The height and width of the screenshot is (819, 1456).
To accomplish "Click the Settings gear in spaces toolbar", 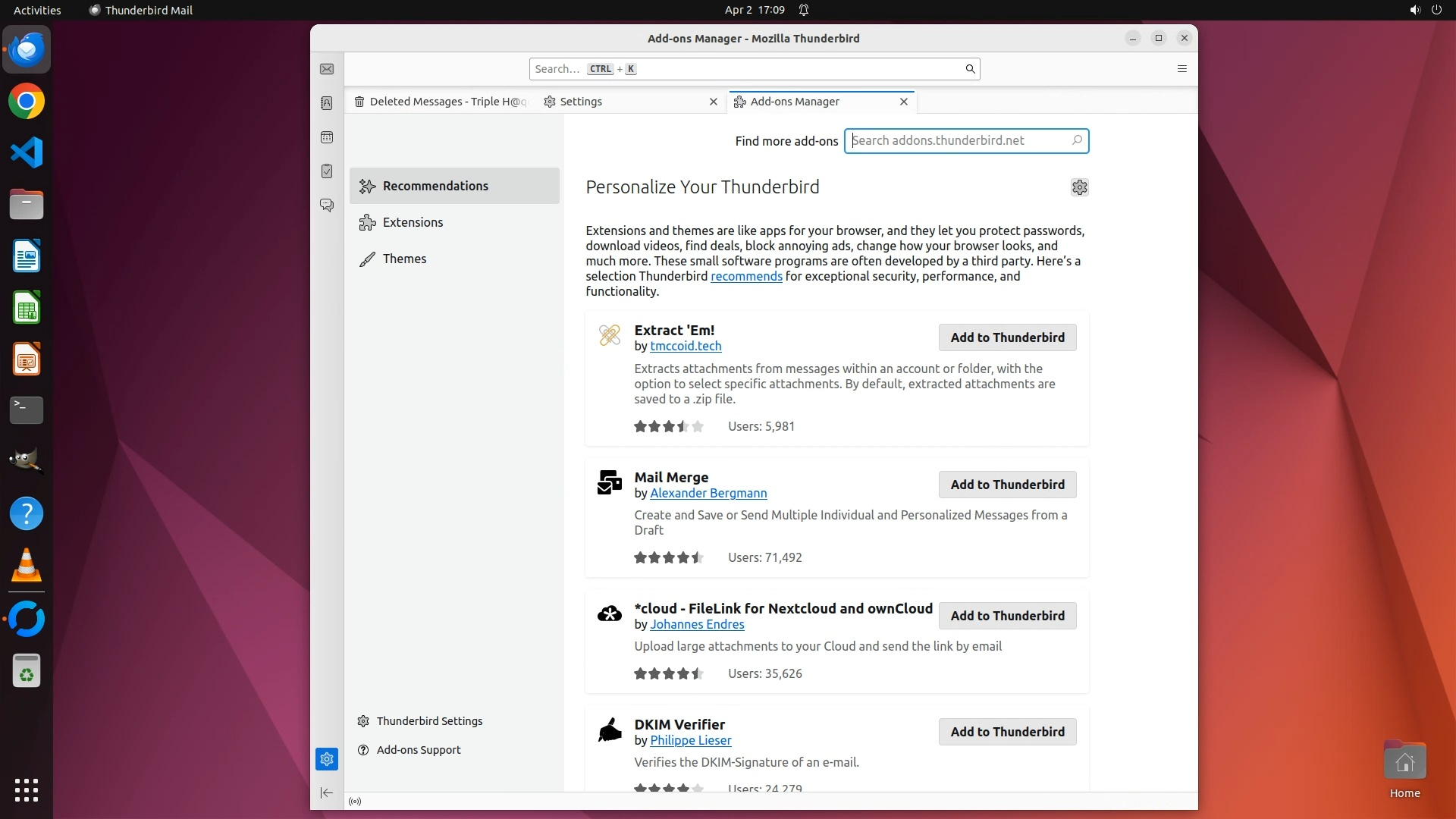I will point(327,759).
